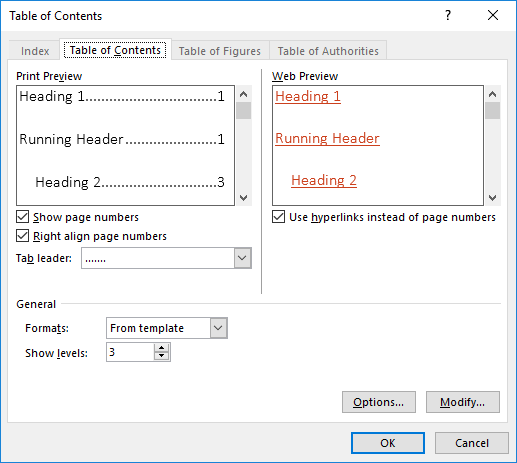Close the Table of Contents dialog
The height and width of the screenshot is (463, 517).
point(493,15)
